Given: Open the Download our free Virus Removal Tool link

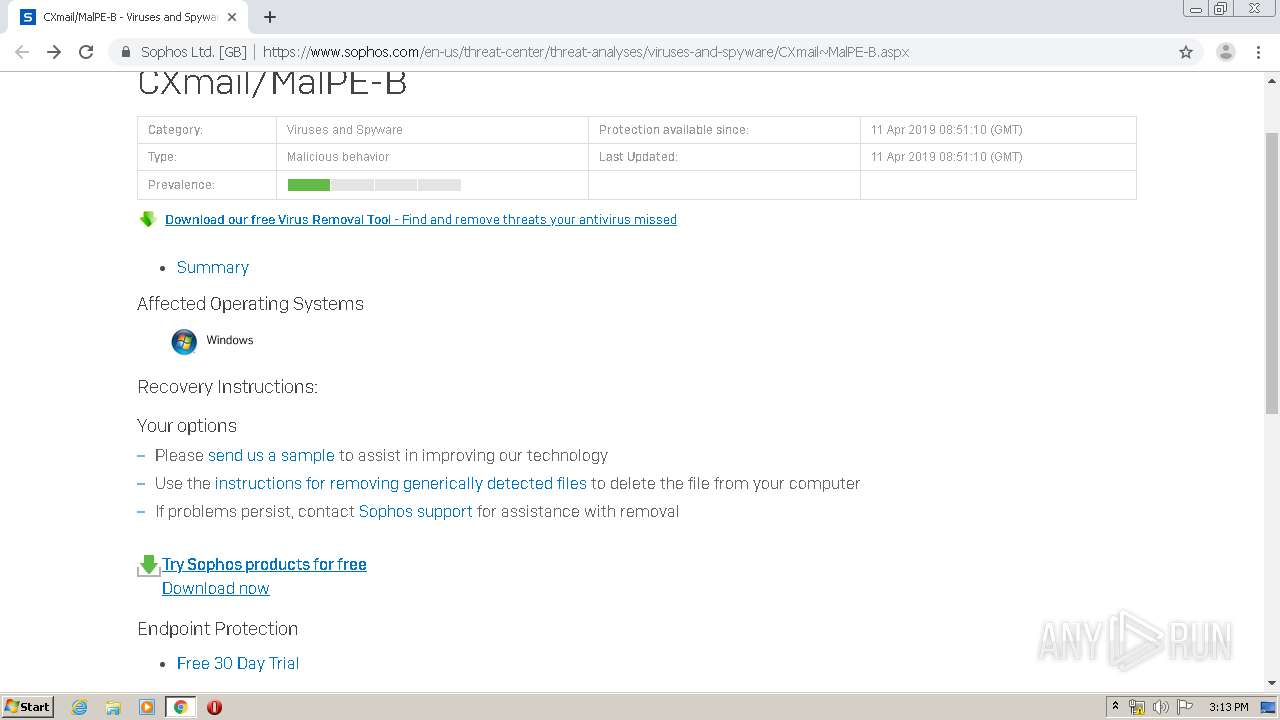Looking at the screenshot, I should pyautogui.click(x=421, y=219).
